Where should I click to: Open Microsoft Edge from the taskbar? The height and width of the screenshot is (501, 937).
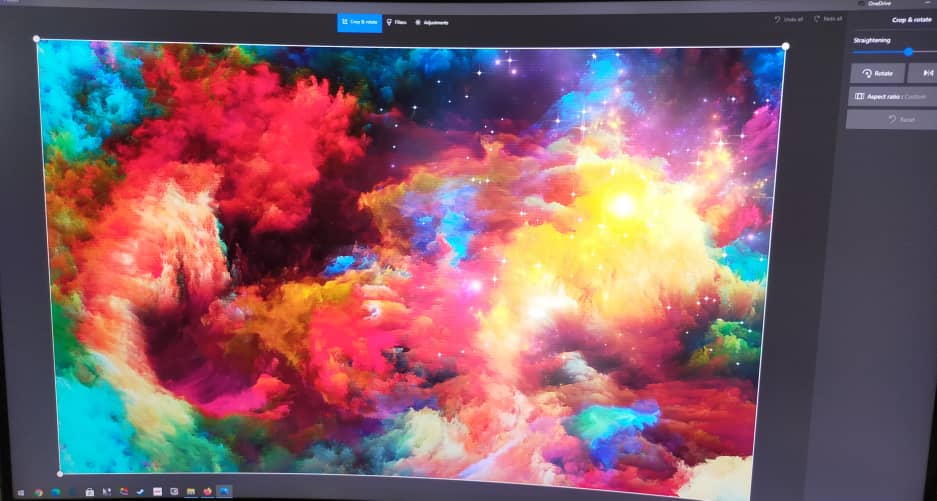56,492
